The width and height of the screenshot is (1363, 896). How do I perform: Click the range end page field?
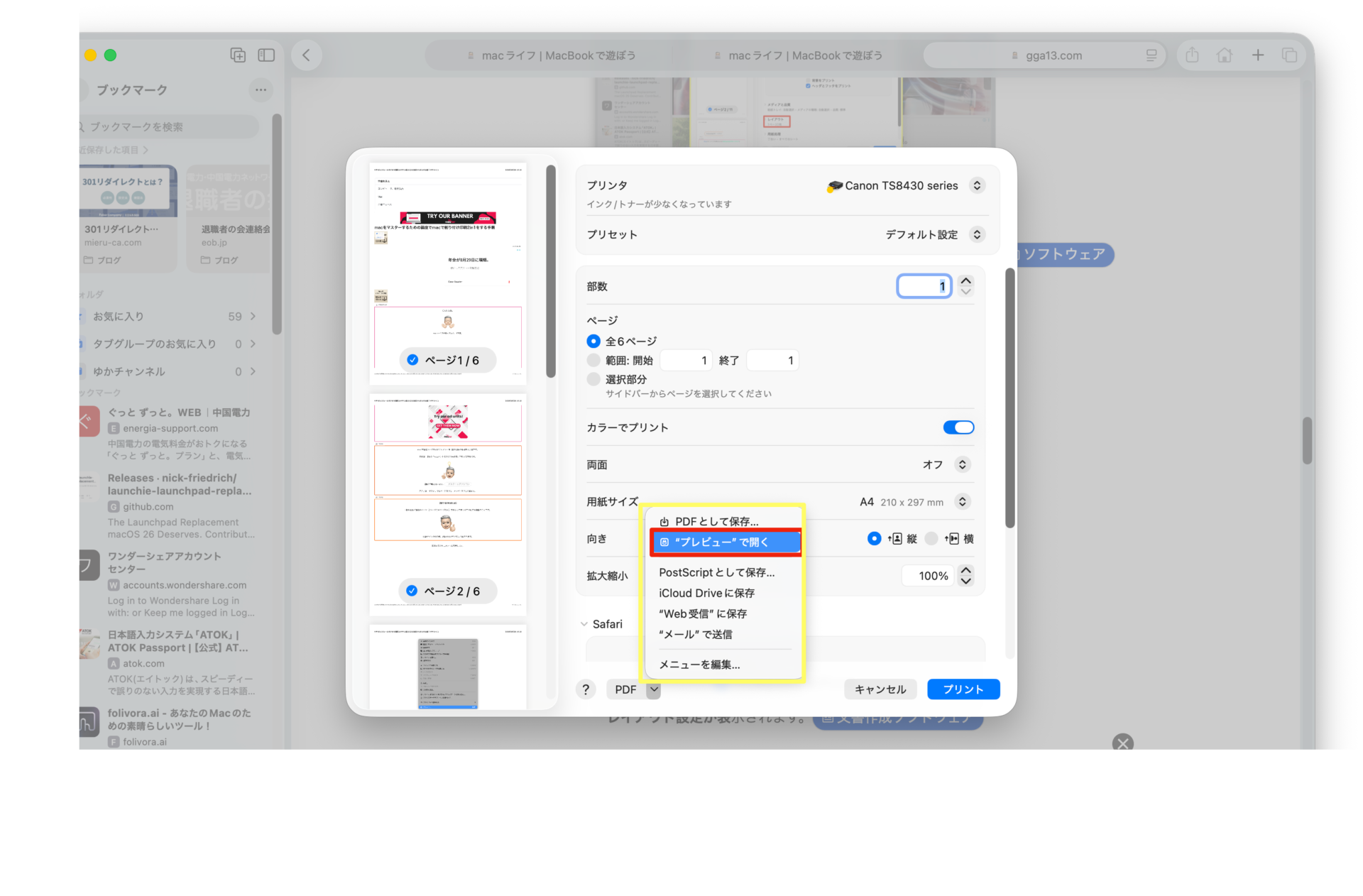[773, 361]
